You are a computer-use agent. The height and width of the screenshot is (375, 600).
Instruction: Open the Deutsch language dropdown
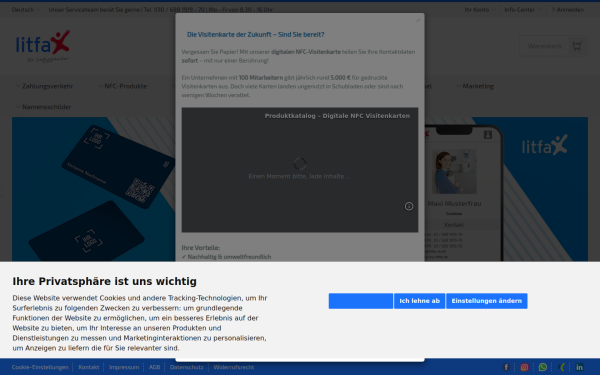tap(26, 10)
